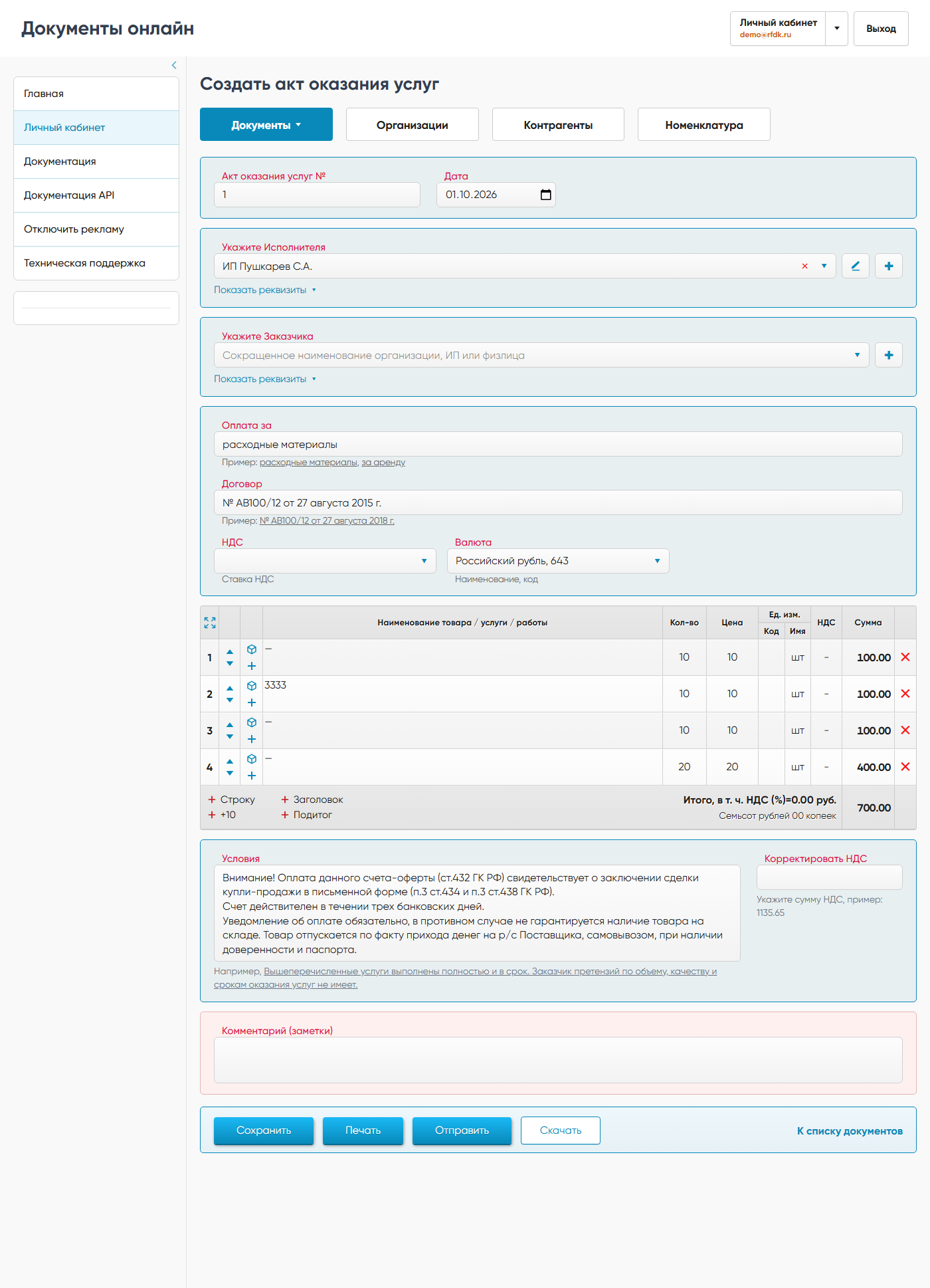Screen dimensions: 930x1288
Task: Switch to the Контрагенты tab
Action: (x=558, y=124)
